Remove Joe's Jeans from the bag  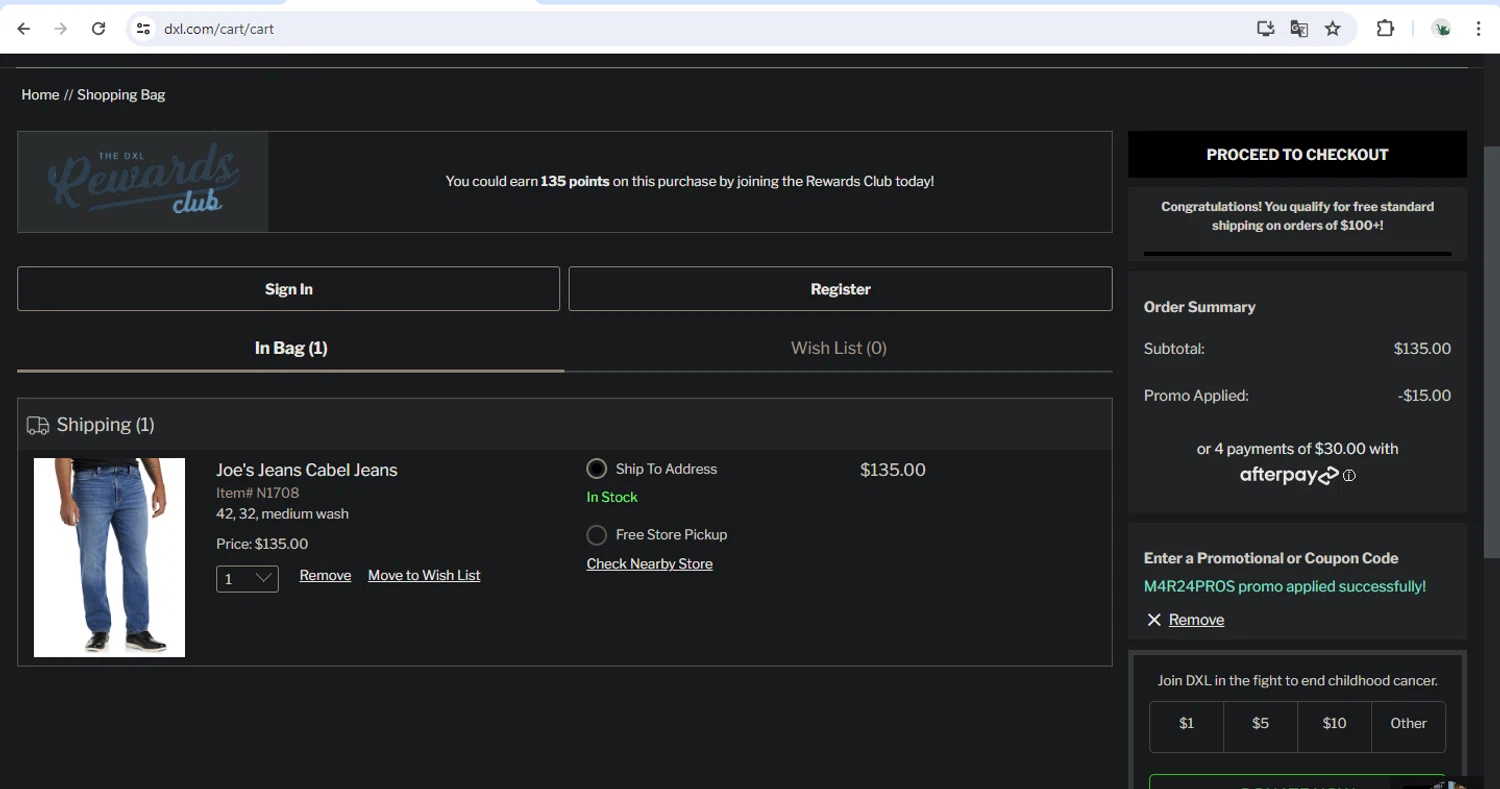click(x=325, y=576)
